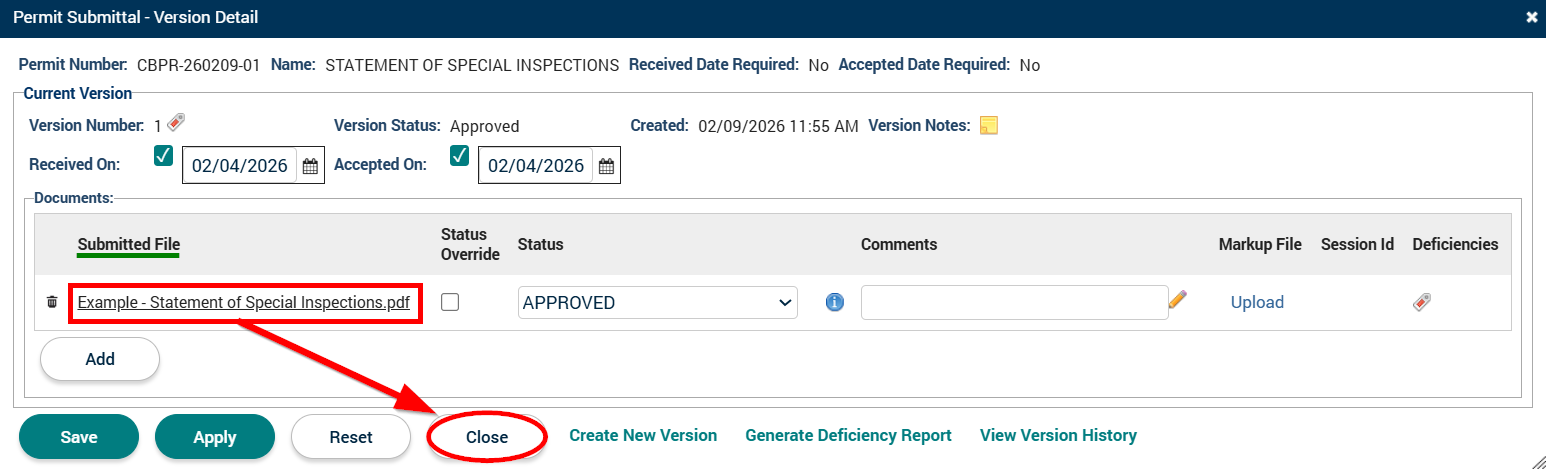Image resolution: width=1546 pixels, height=470 pixels.
Task: Click inside the Comments text field
Action: click(x=1013, y=303)
